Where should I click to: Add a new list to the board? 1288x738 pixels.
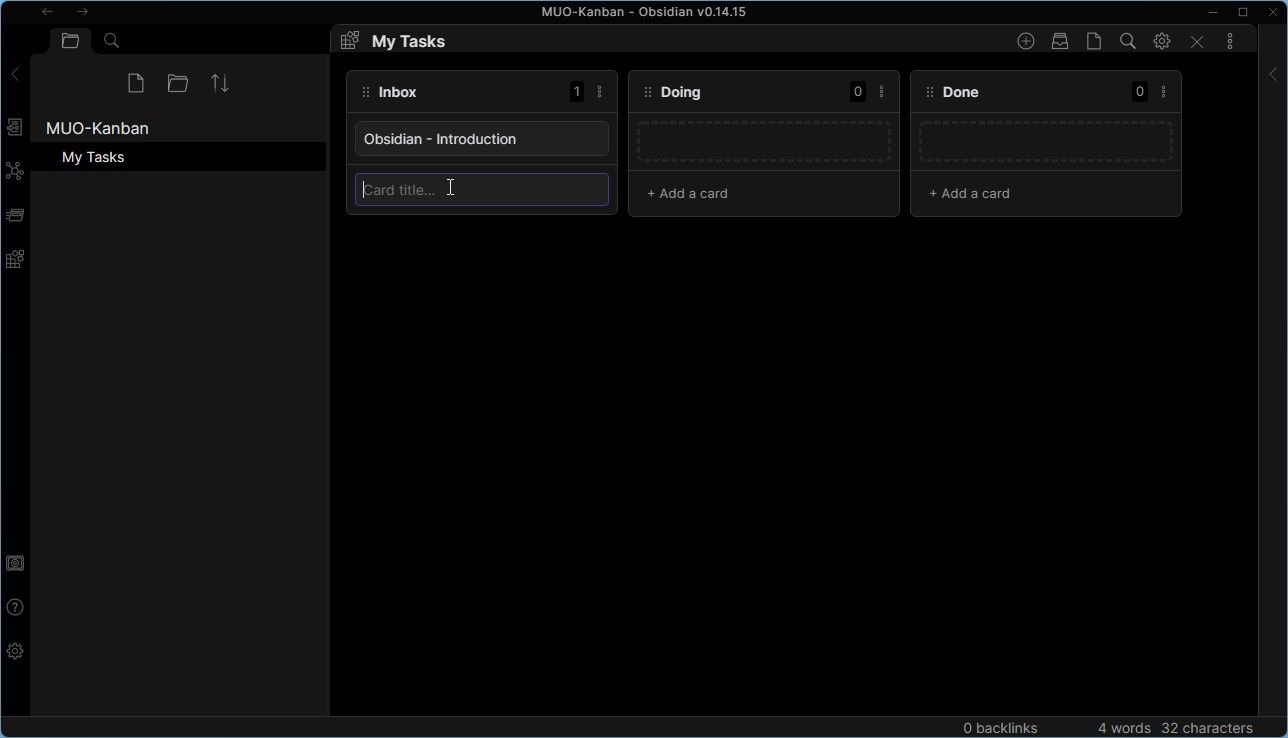[1026, 41]
